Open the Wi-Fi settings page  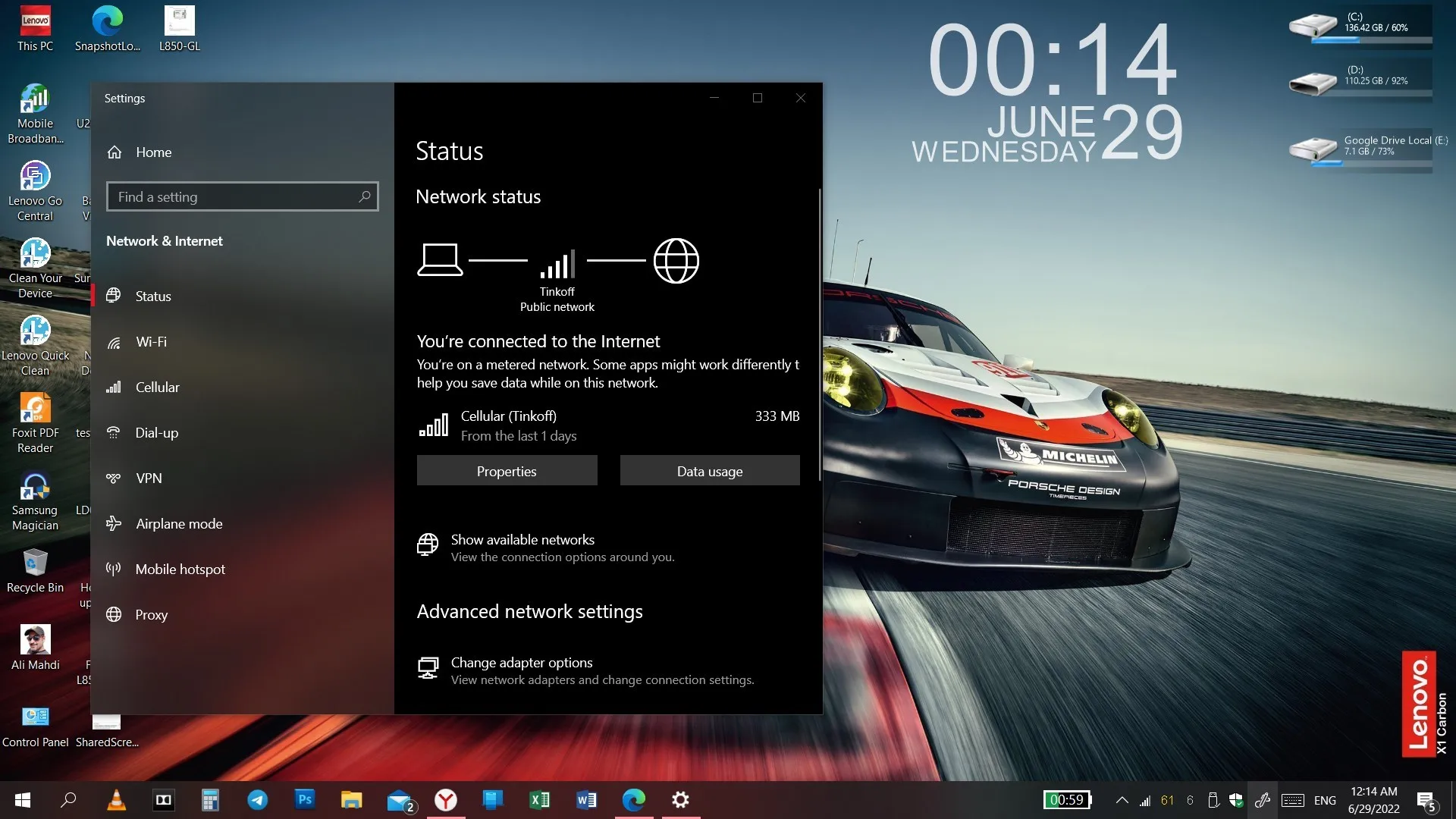point(151,342)
